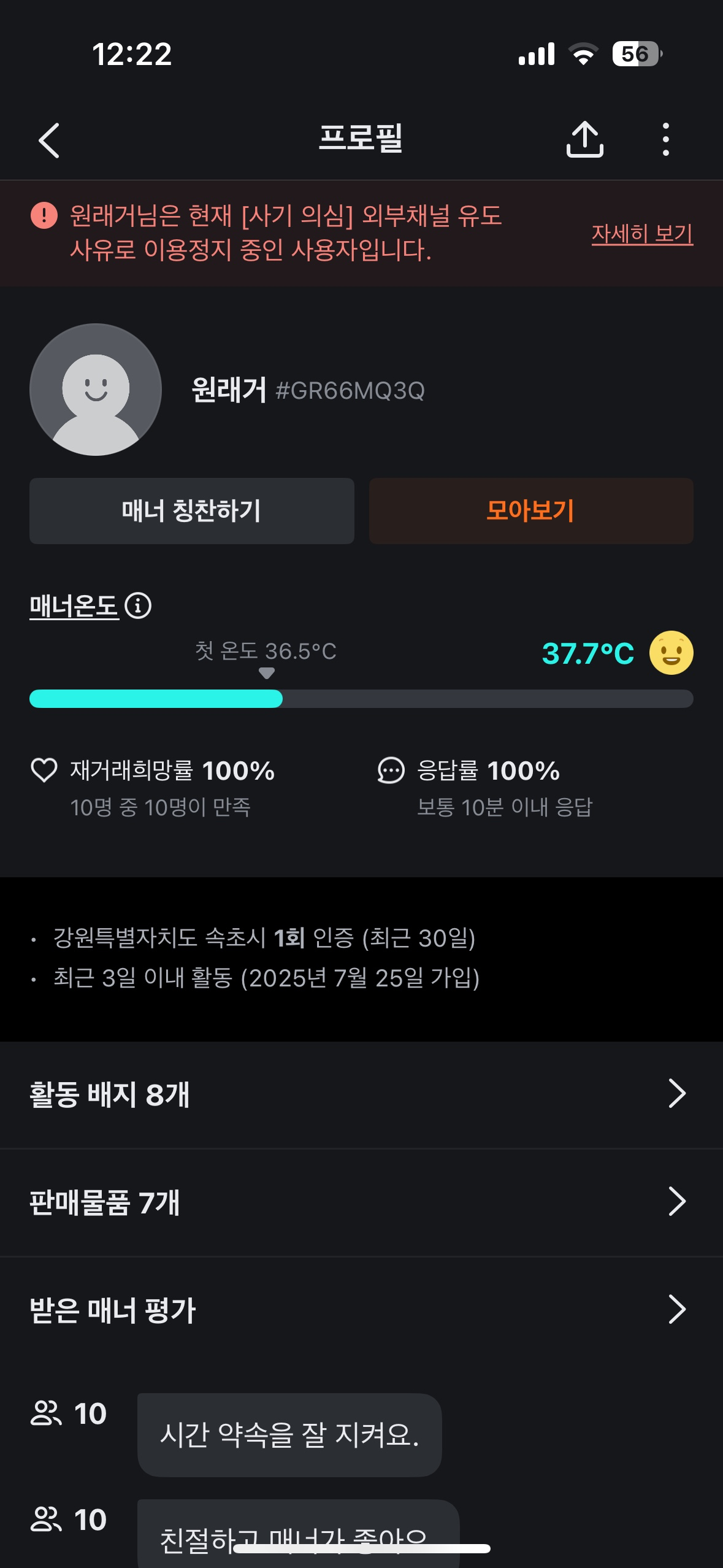Tap the back arrow icon
The image size is (723, 1568).
click(49, 140)
